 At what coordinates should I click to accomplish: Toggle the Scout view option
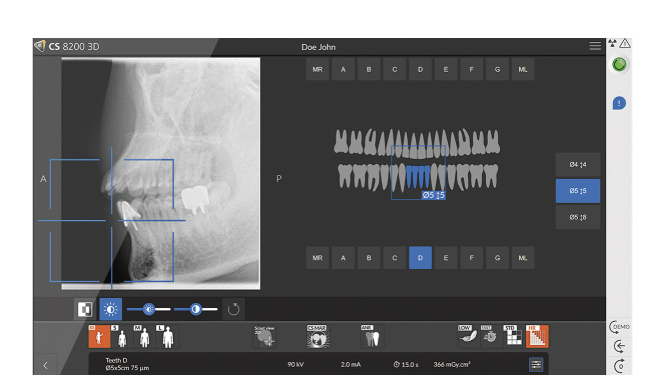point(264,336)
